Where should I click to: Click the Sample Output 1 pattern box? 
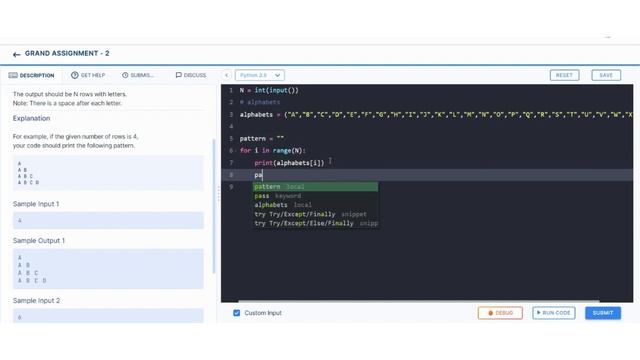click(108, 269)
